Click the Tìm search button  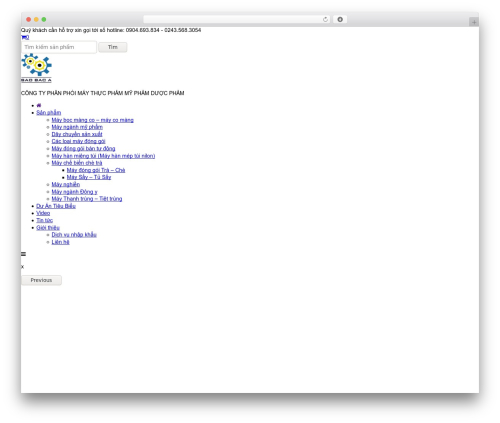point(113,47)
